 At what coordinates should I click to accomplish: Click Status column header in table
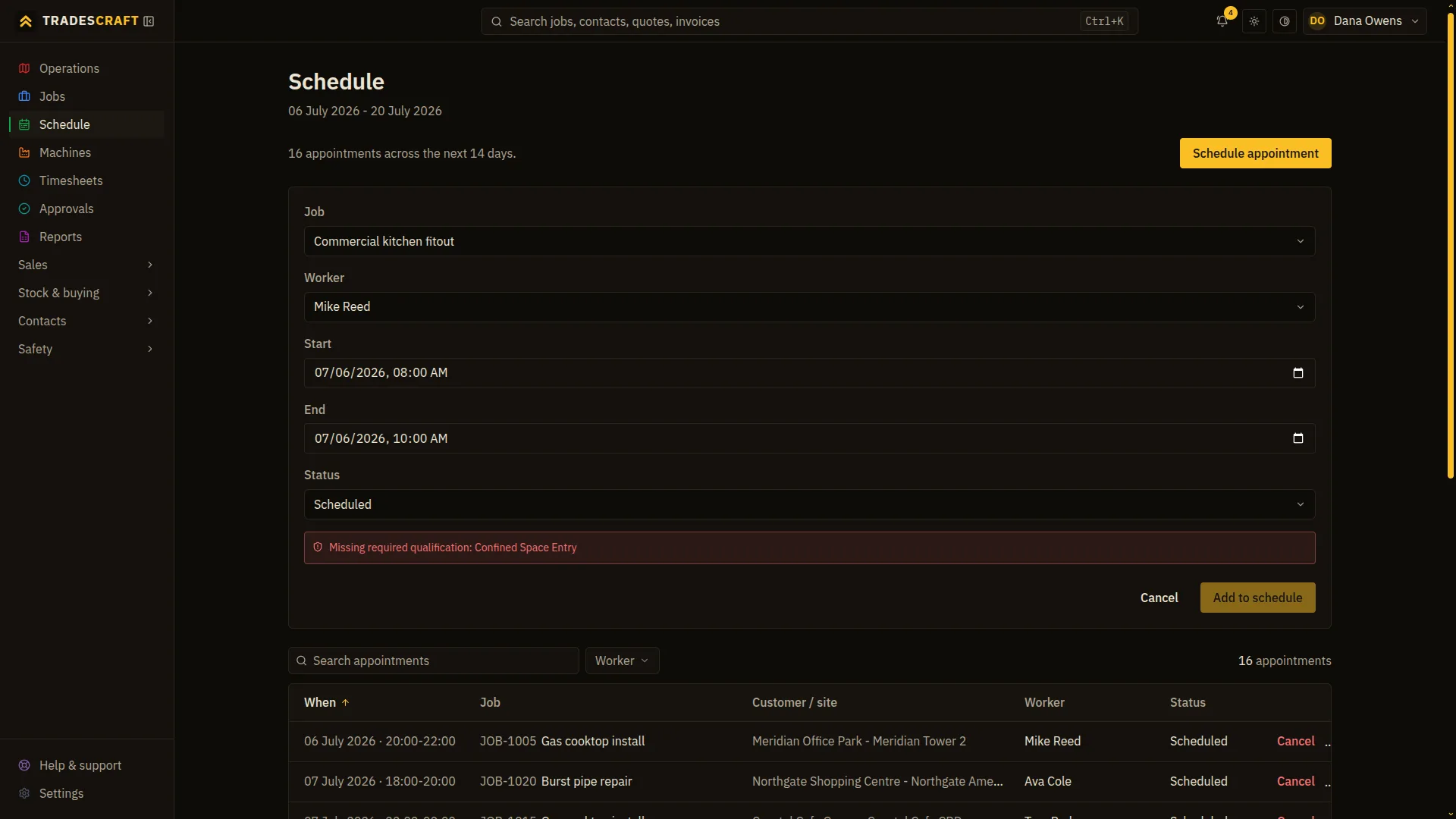(1188, 702)
